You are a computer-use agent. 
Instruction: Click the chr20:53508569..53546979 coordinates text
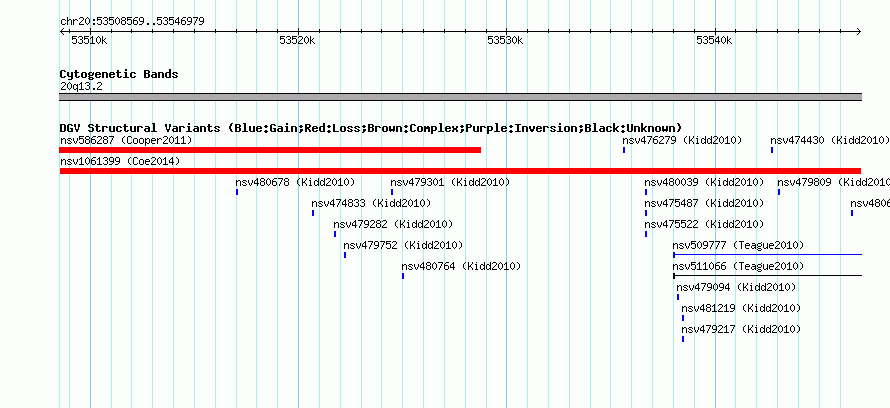coord(132,22)
